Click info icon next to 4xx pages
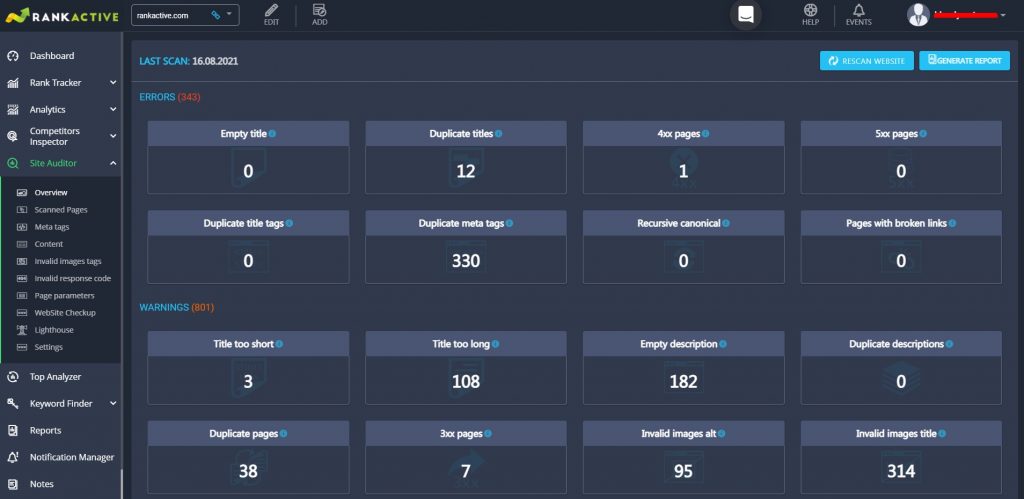Viewport: 1024px width, 499px height. click(705, 133)
